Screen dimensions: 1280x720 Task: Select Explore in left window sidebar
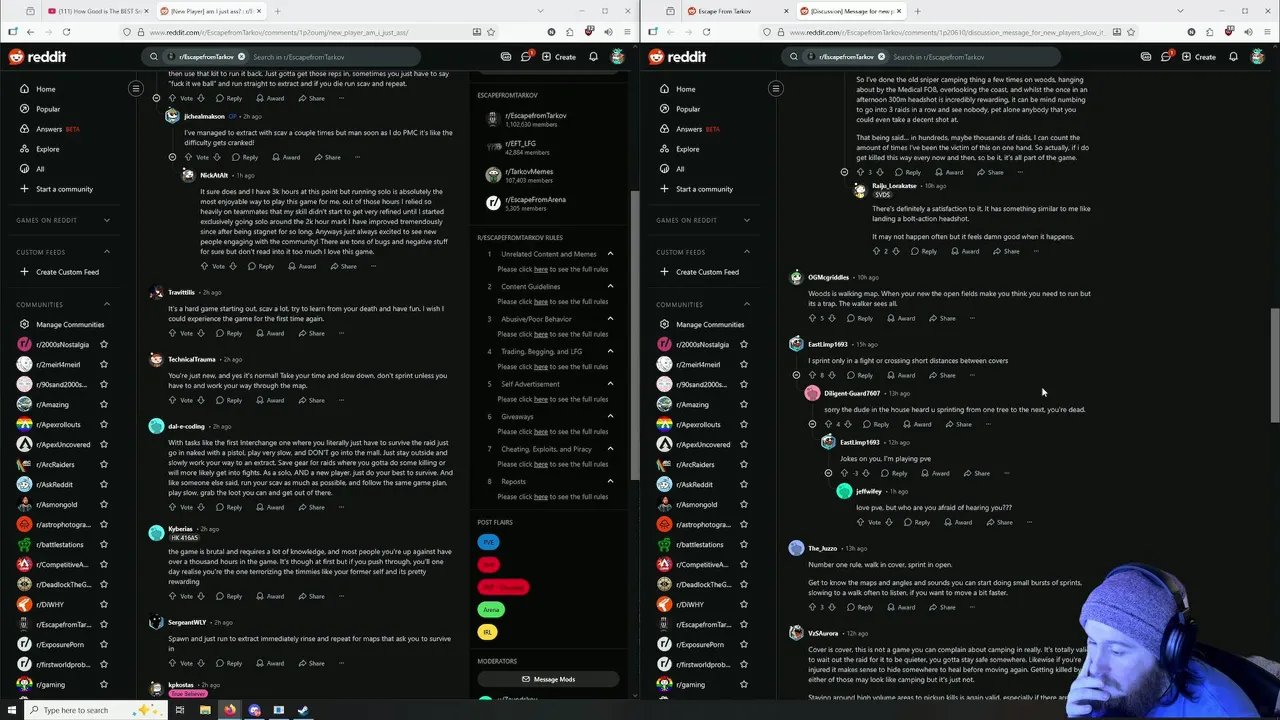pos(47,149)
